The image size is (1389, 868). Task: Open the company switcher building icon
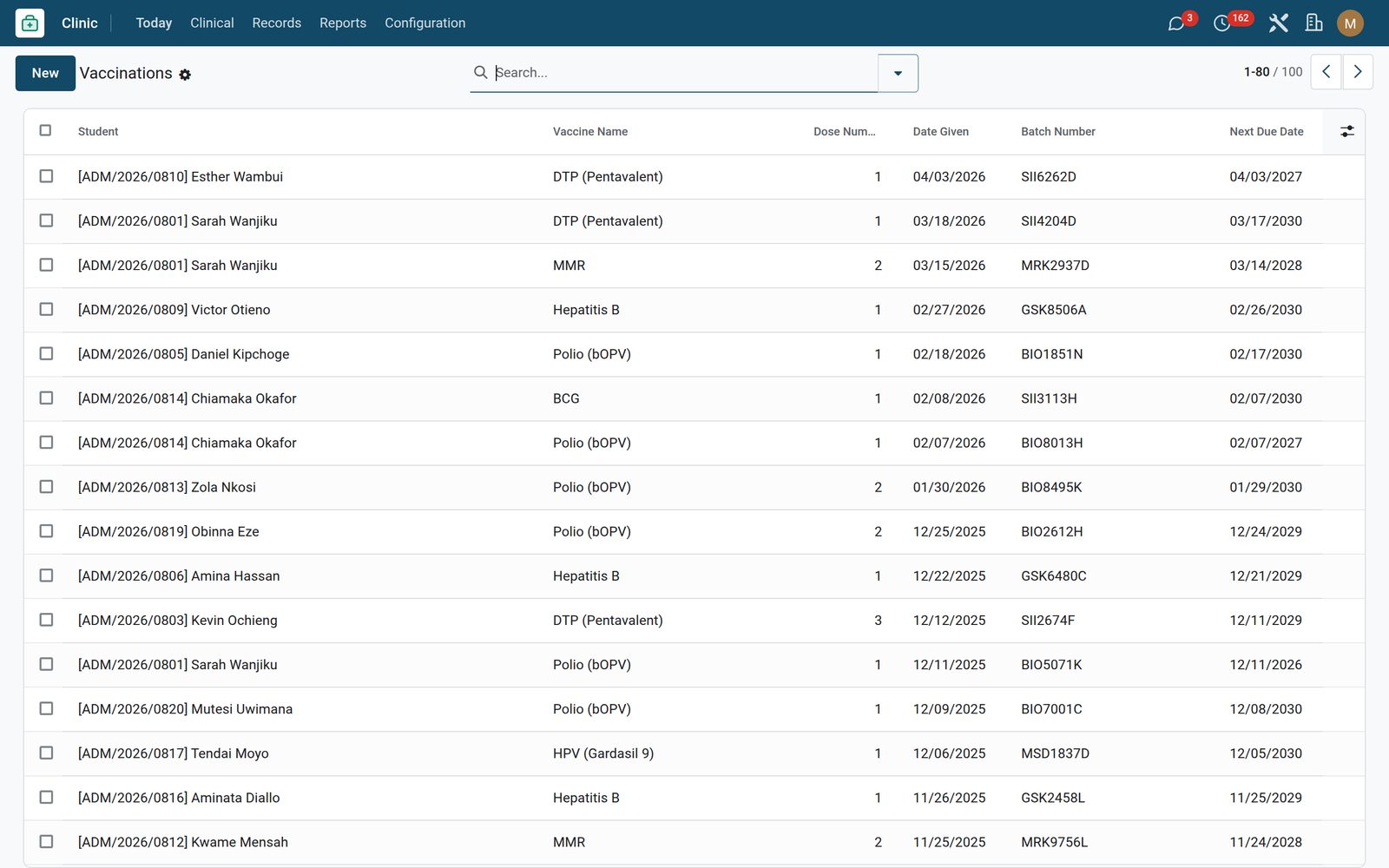(x=1313, y=23)
